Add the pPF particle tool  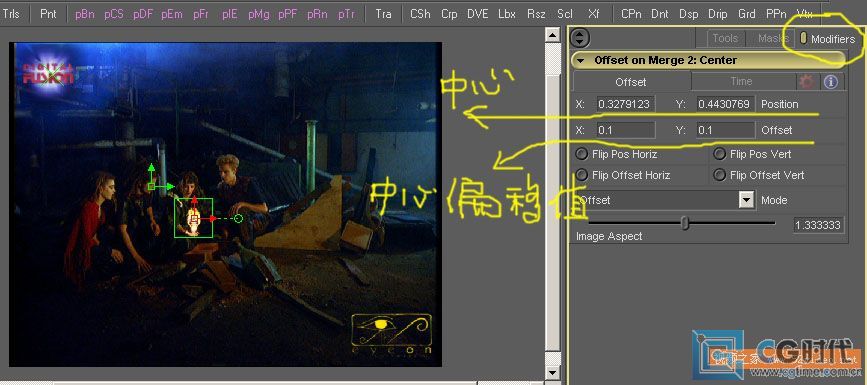point(288,14)
